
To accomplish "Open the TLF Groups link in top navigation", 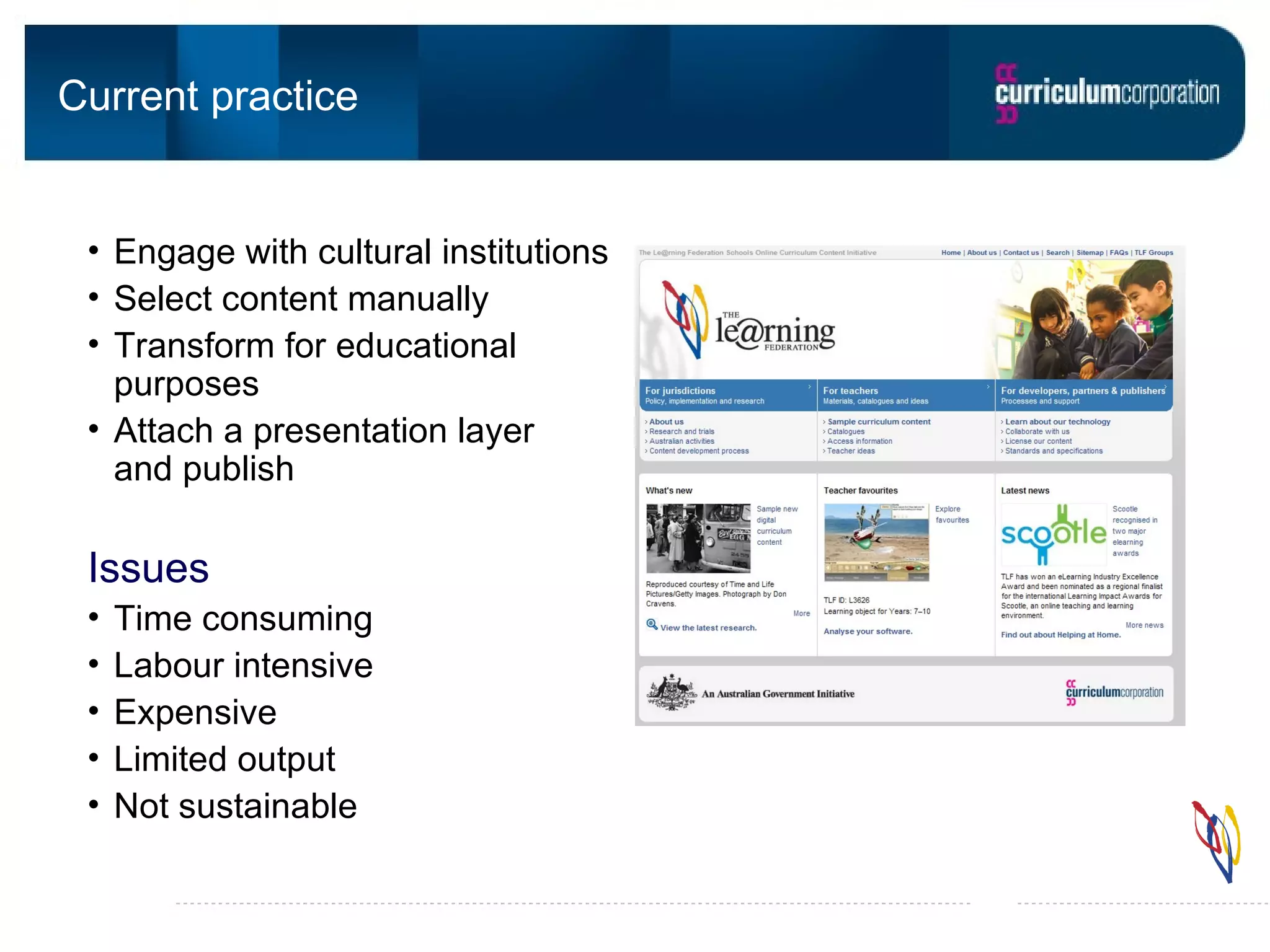I will (x=1154, y=253).
